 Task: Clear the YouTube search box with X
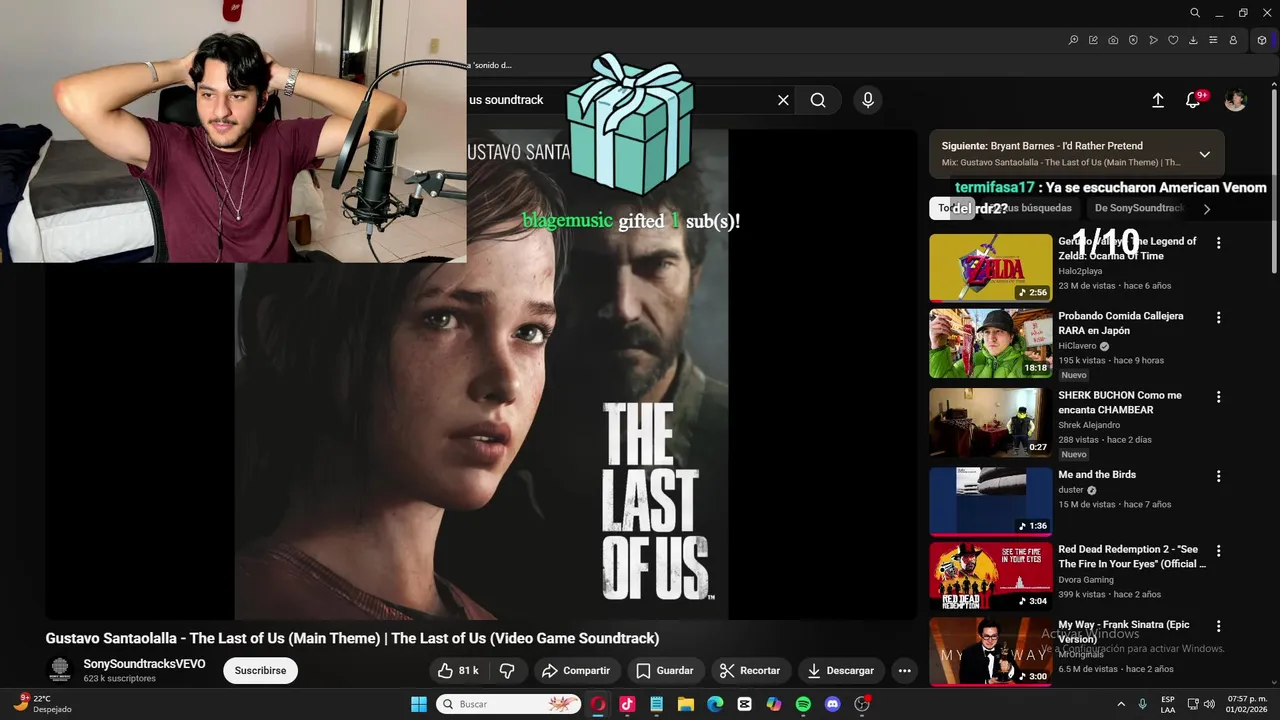783,100
